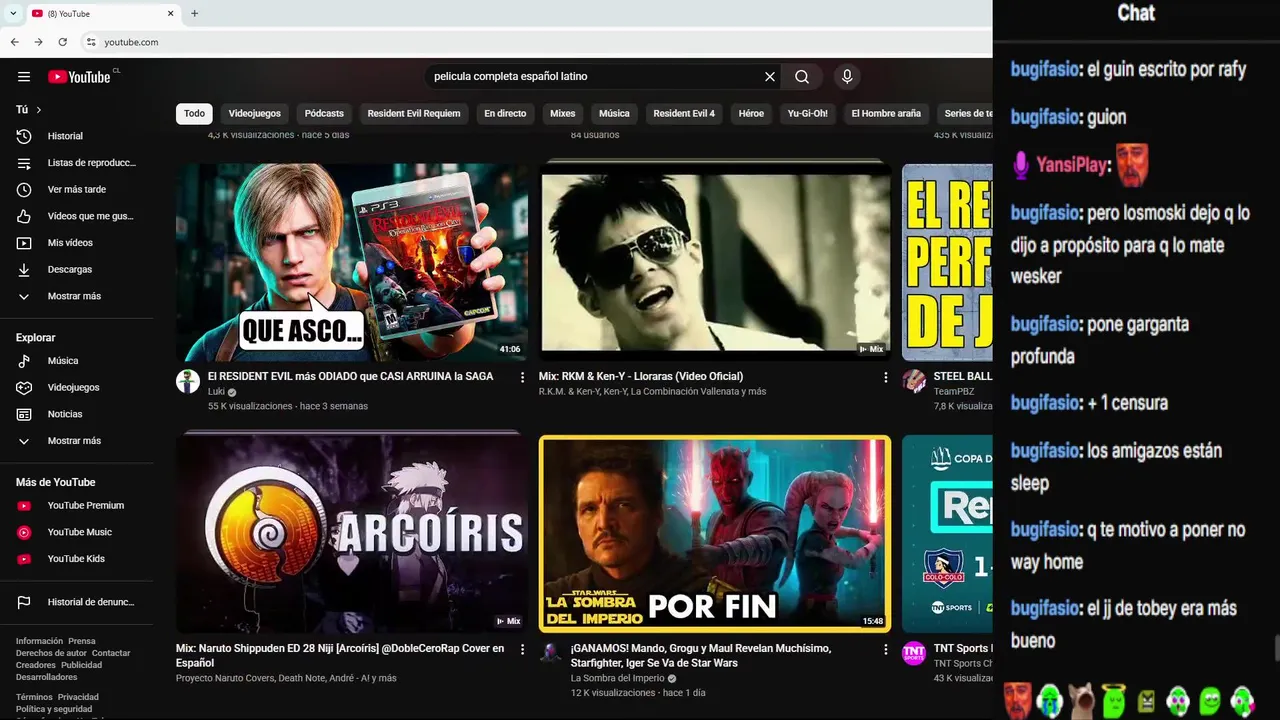Screen dimensions: 1280x720
Task: Go forward in browser
Action: pyautogui.click(x=38, y=42)
